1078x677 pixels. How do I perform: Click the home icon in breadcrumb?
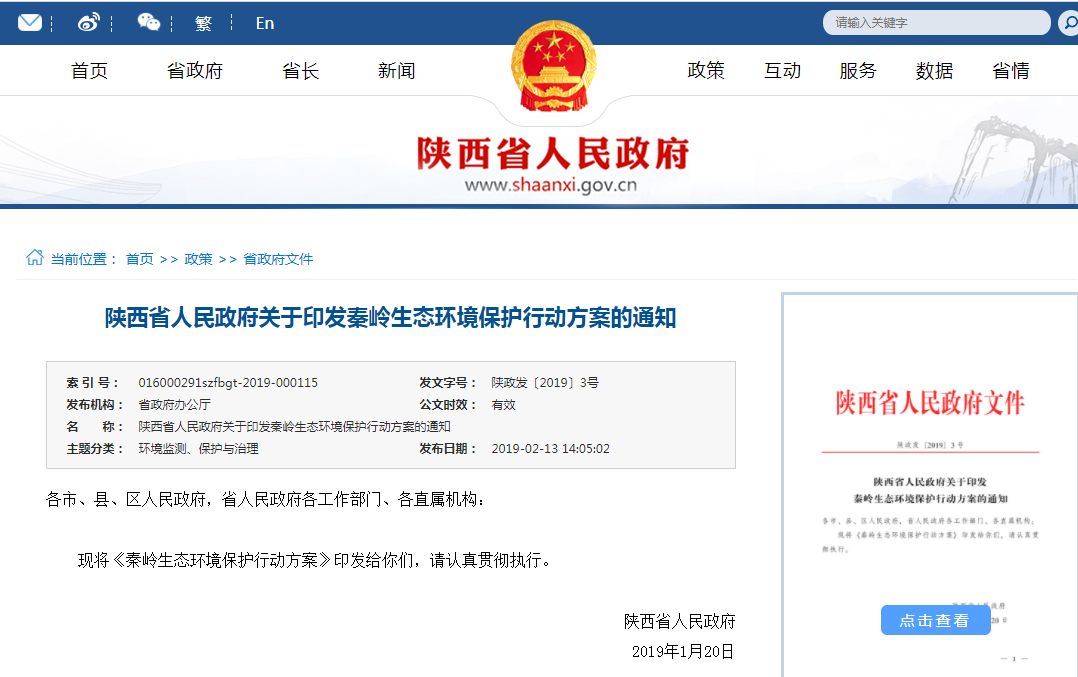pyautogui.click(x=35, y=258)
